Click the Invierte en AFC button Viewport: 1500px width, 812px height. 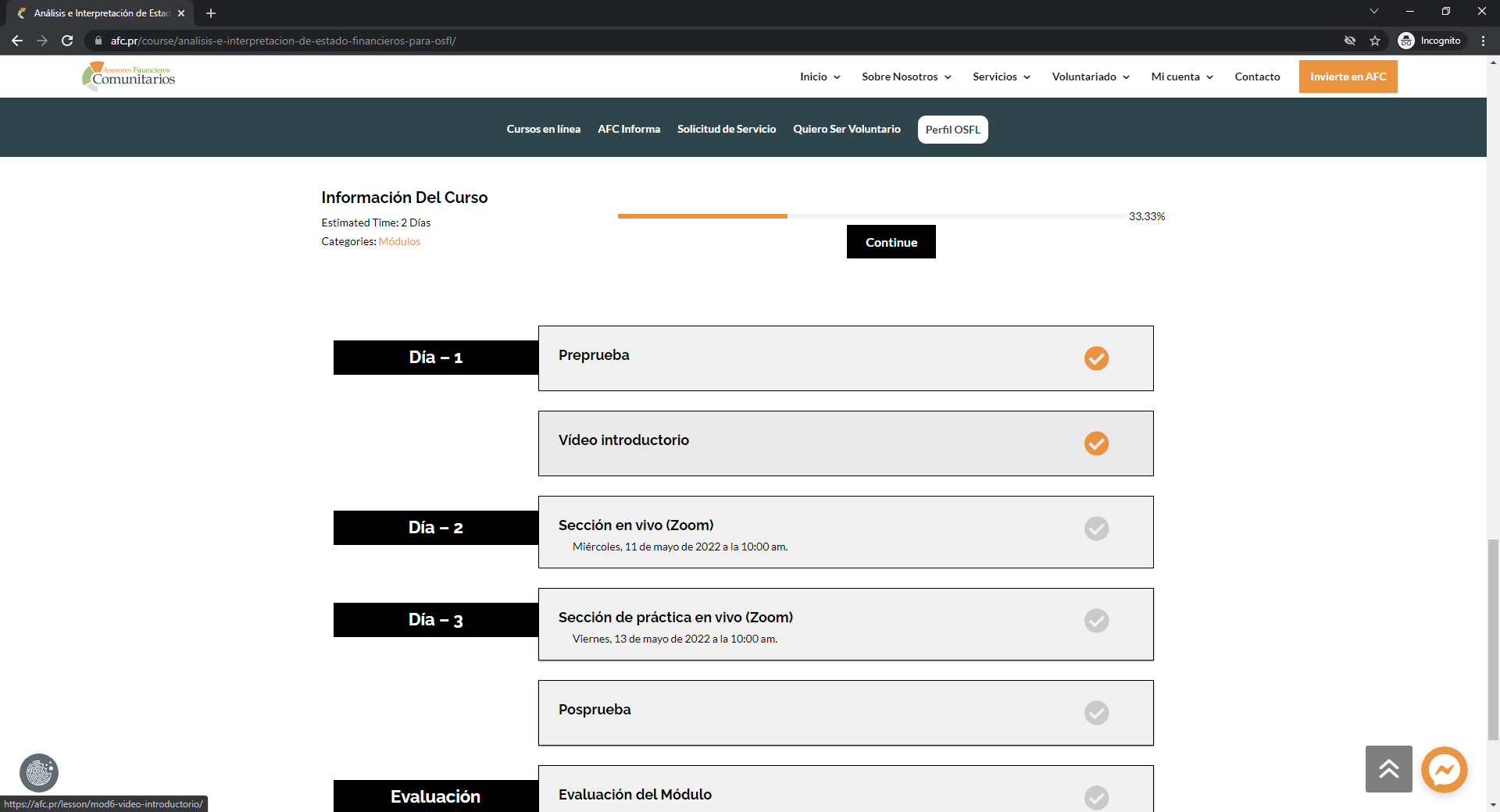(1348, 77)
